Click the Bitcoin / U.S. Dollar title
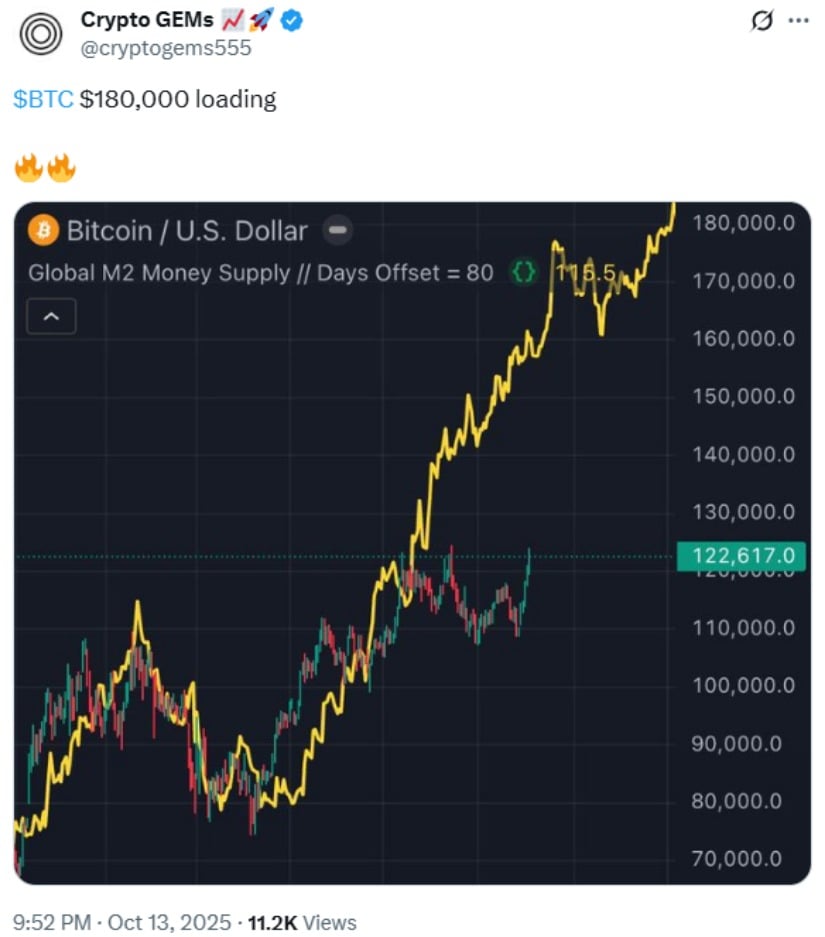The width and height of the screenshot is (825, 937). click(x=187, y=231)
